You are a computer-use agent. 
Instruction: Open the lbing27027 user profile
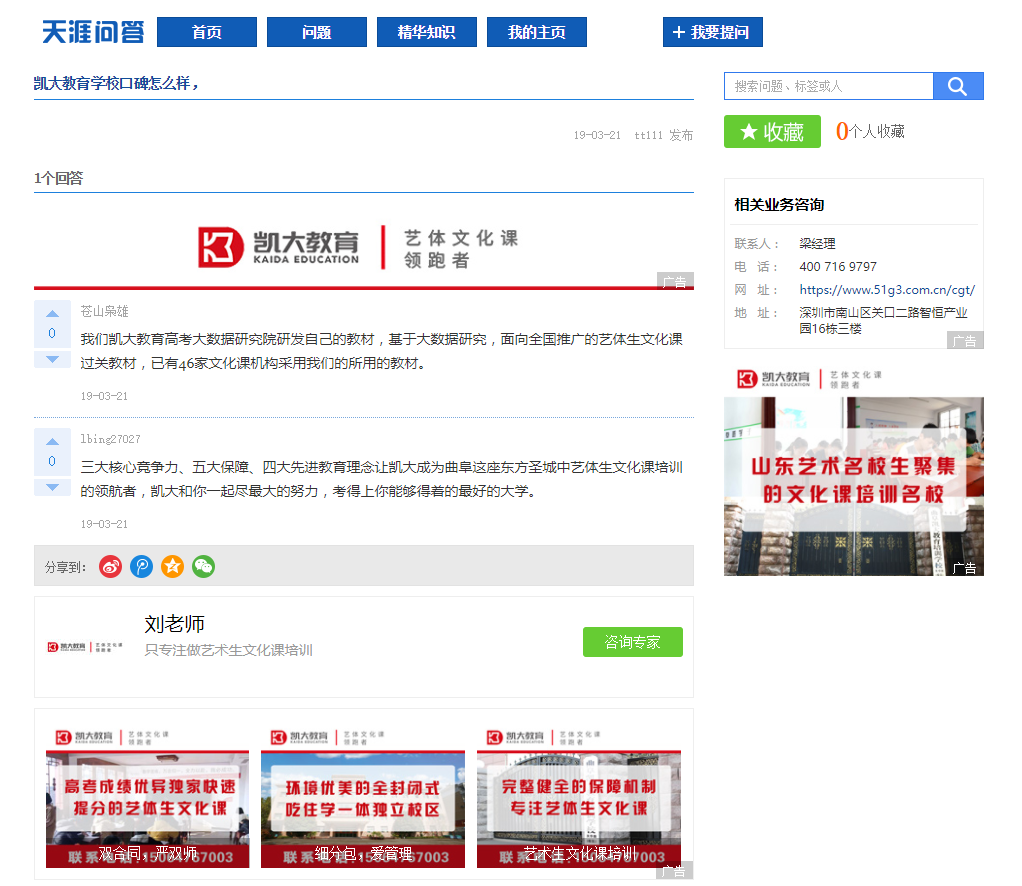click(x=110, y=439)
